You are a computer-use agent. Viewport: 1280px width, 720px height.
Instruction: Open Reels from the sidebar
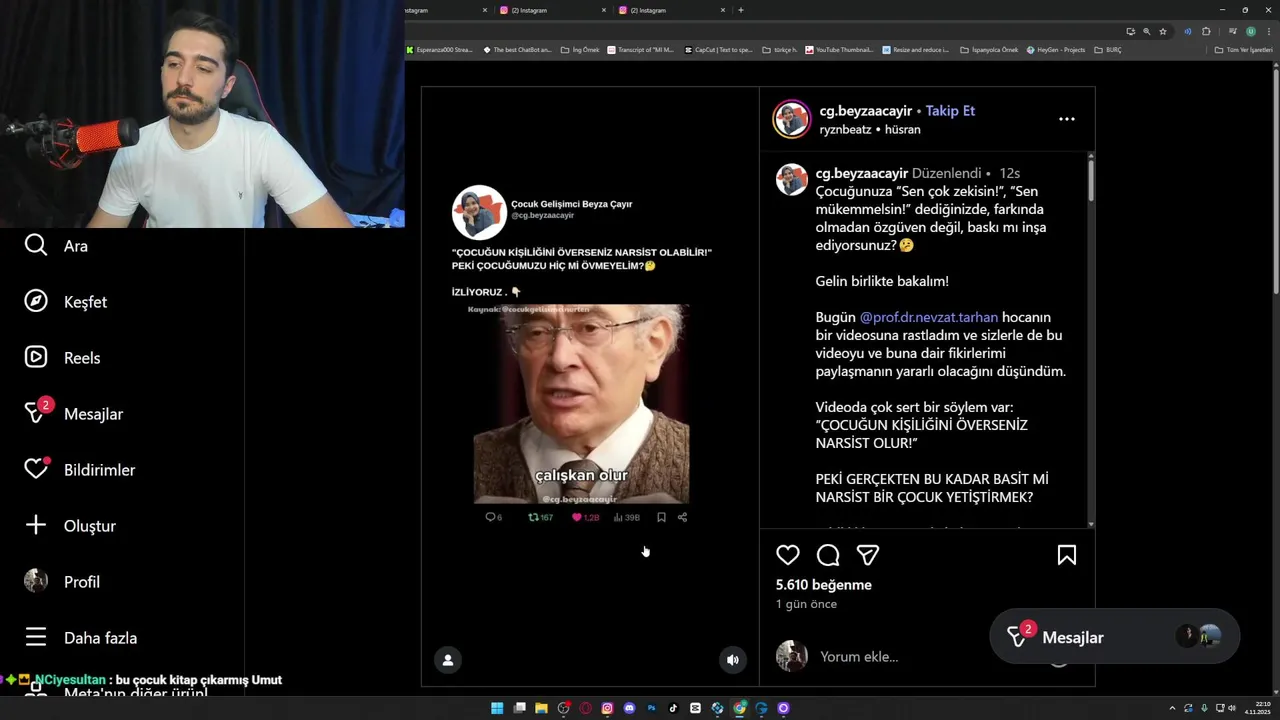click(63, 358)
